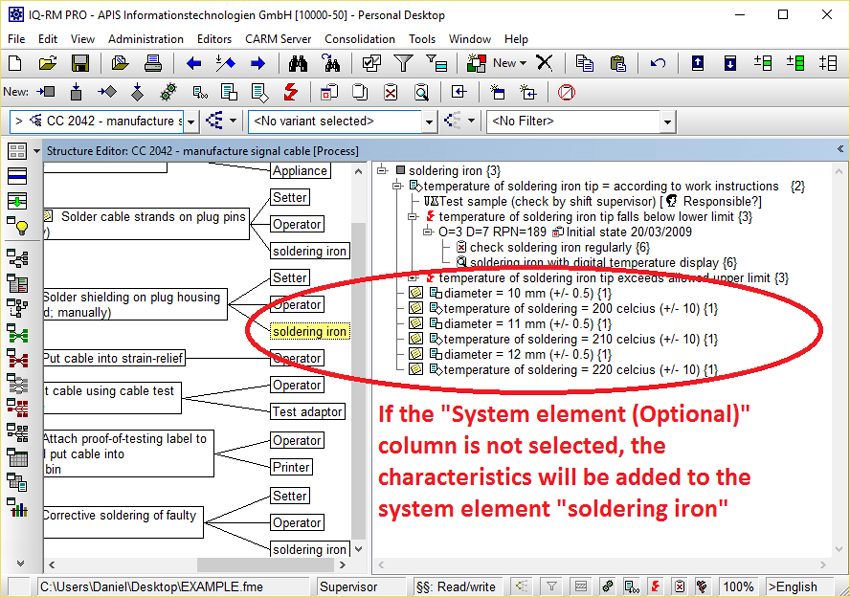Toggle the red X clipboard icon in the status bar

(679, 586)
